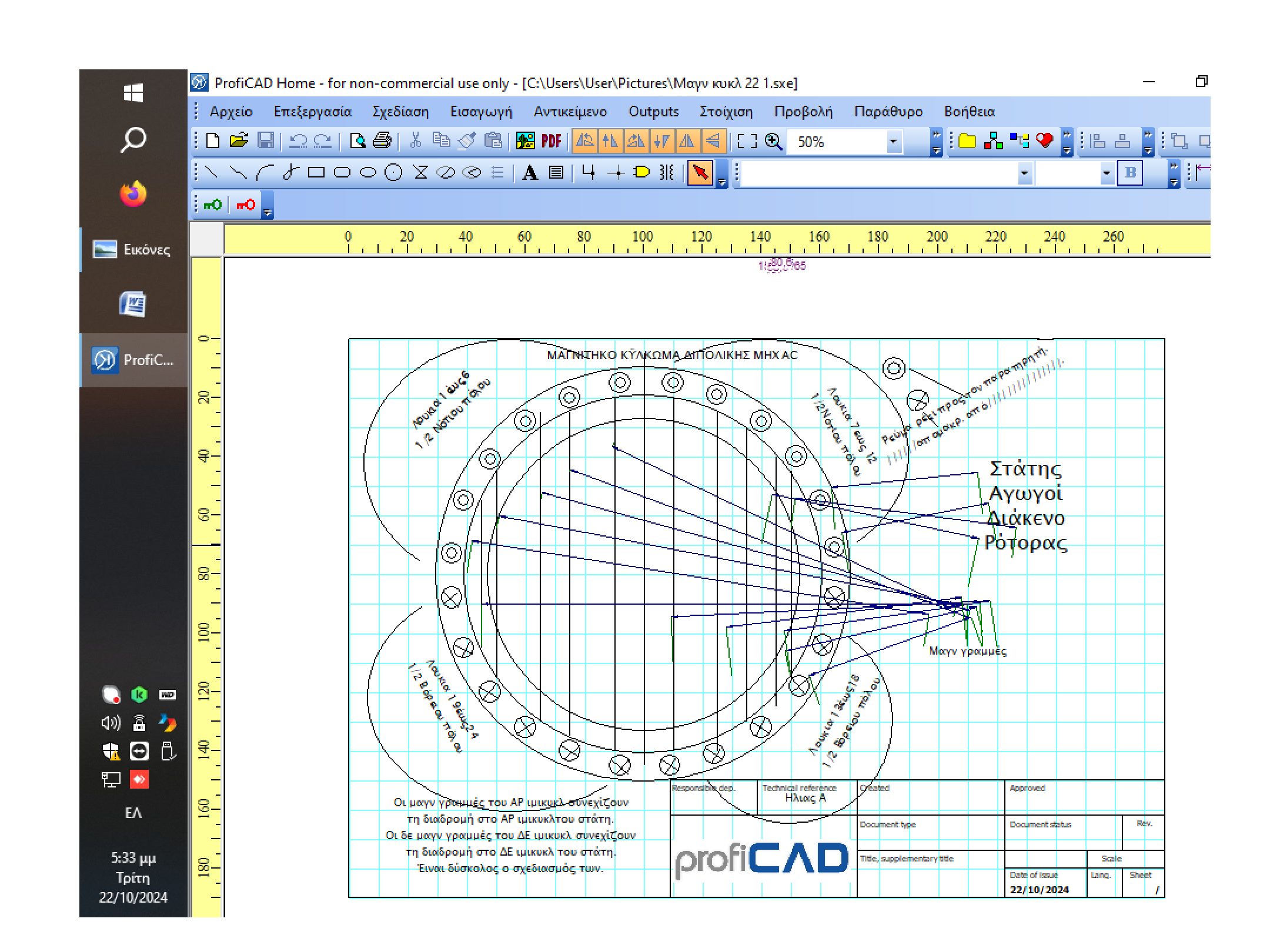Screen dimensions: 1270x952
Task: Toggle the bold B button
Action: [1129, 172]
